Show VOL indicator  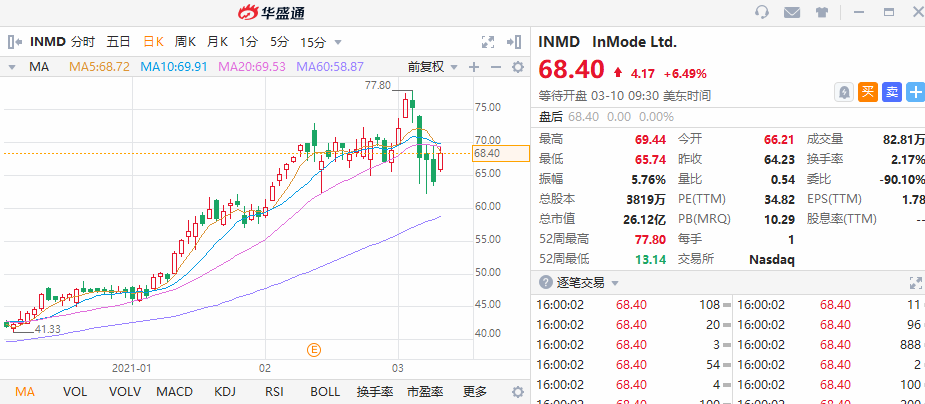click(75, 392)
